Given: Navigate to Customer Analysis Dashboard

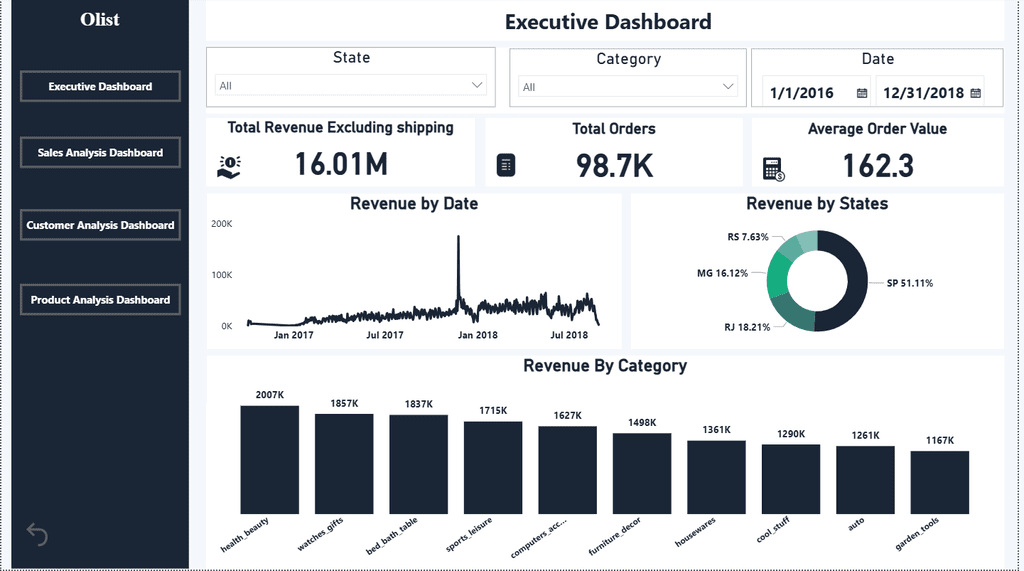Looking at the screenshot, I should [x=100, y=225].
